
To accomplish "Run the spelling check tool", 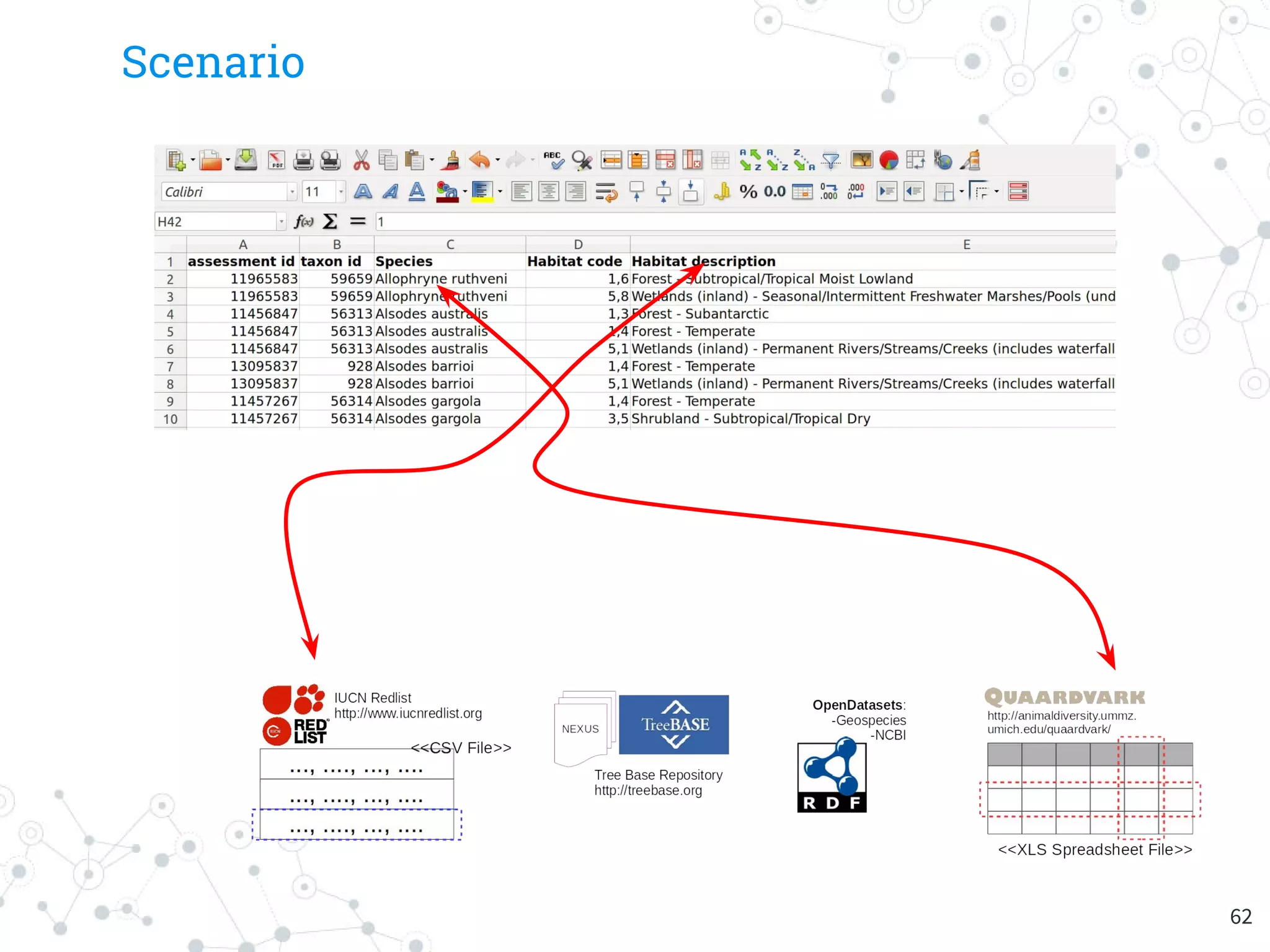I will click(553, 161).
